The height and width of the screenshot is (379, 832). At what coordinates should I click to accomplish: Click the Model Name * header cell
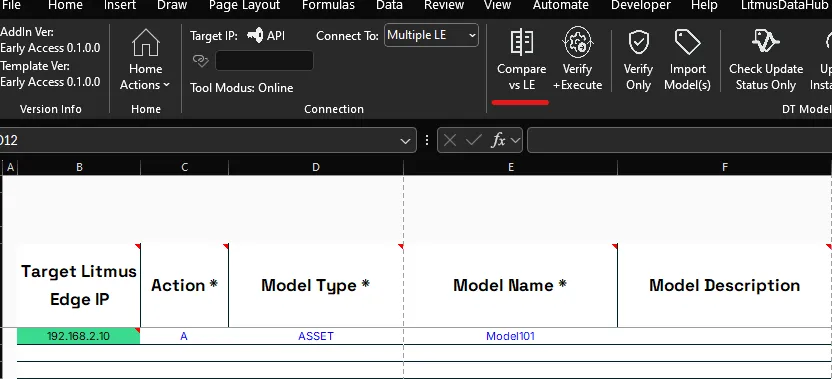[x=510, y=286]
